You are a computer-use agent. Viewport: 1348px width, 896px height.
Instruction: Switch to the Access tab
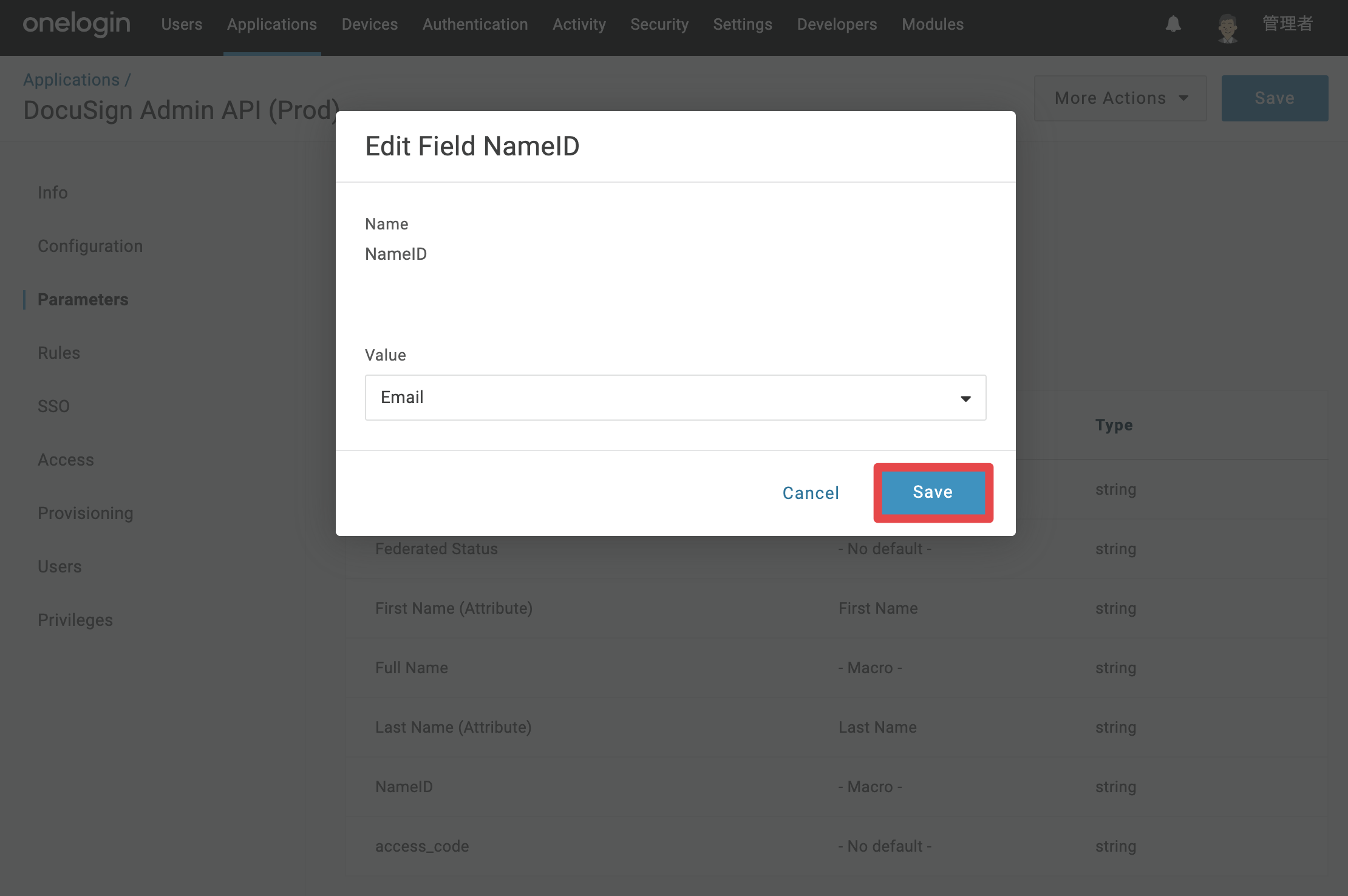tap(66, 460)
